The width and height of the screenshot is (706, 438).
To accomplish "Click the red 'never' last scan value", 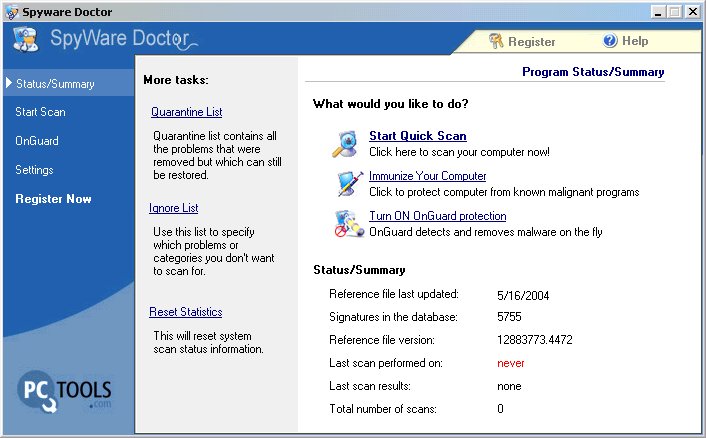I will click(511, 363).
